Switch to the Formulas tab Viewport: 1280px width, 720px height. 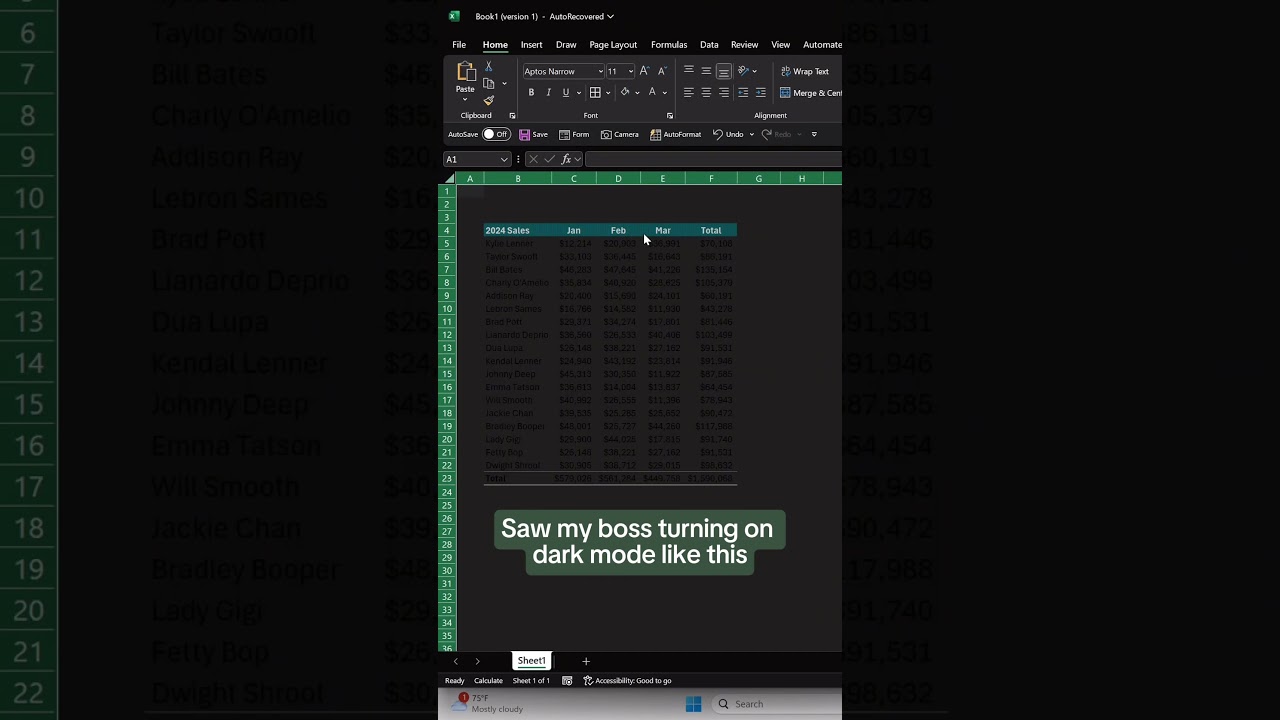(669, 44)
